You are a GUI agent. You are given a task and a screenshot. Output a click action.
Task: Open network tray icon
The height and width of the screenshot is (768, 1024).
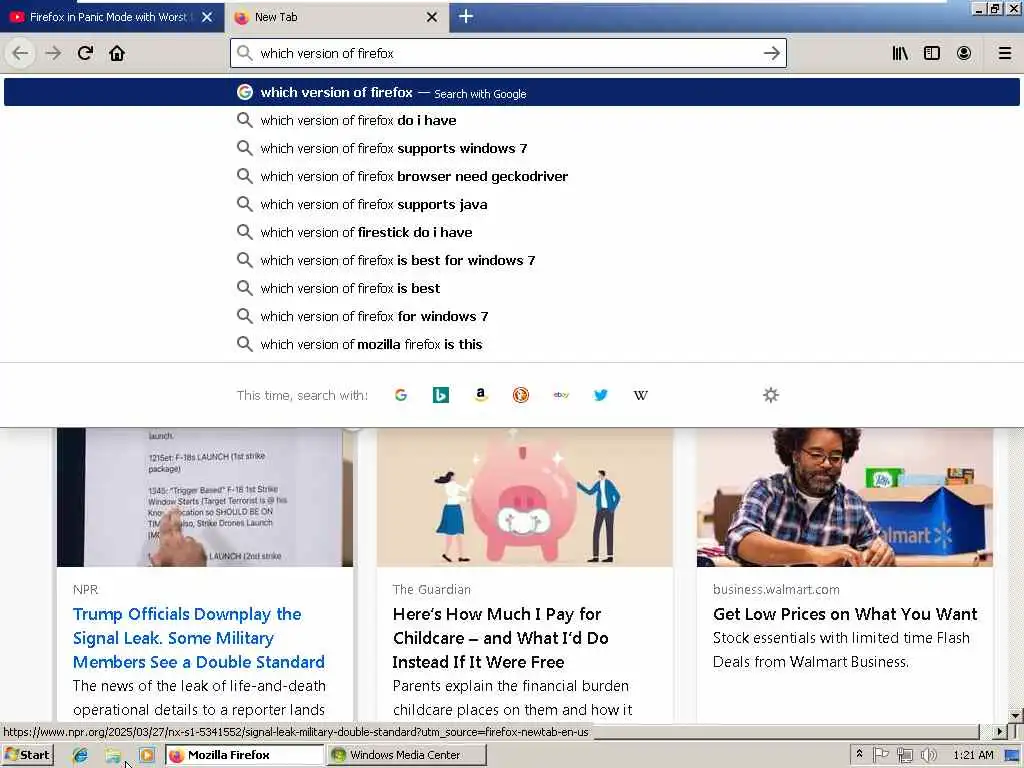904,755
